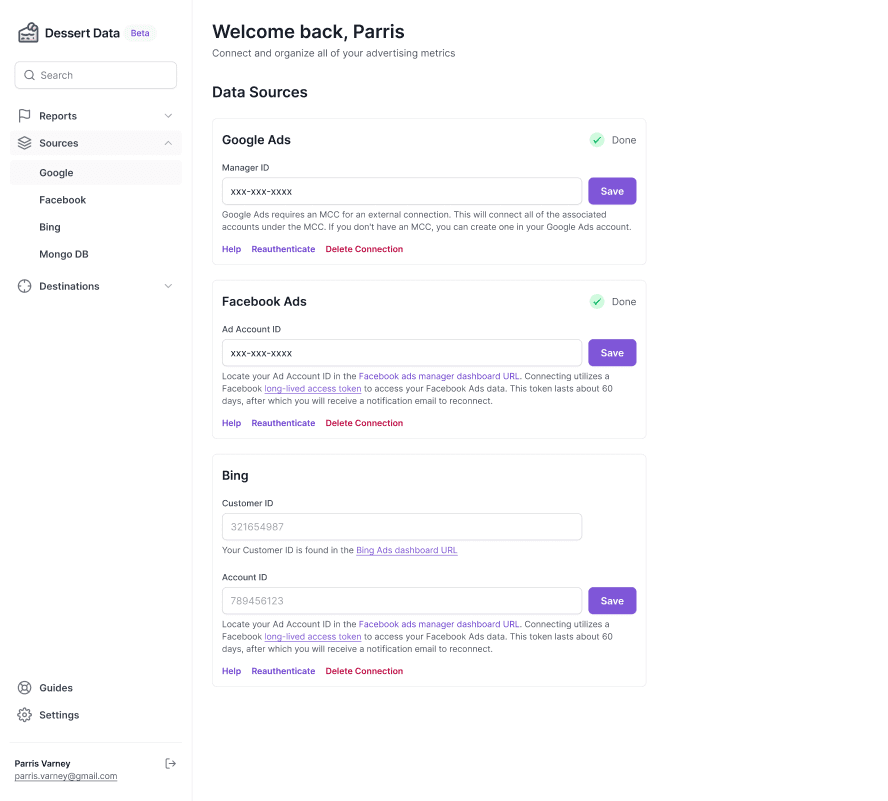Screen dimensions: 888x801
Task: Expand the Reports chevron
Action: coord(168,116)
